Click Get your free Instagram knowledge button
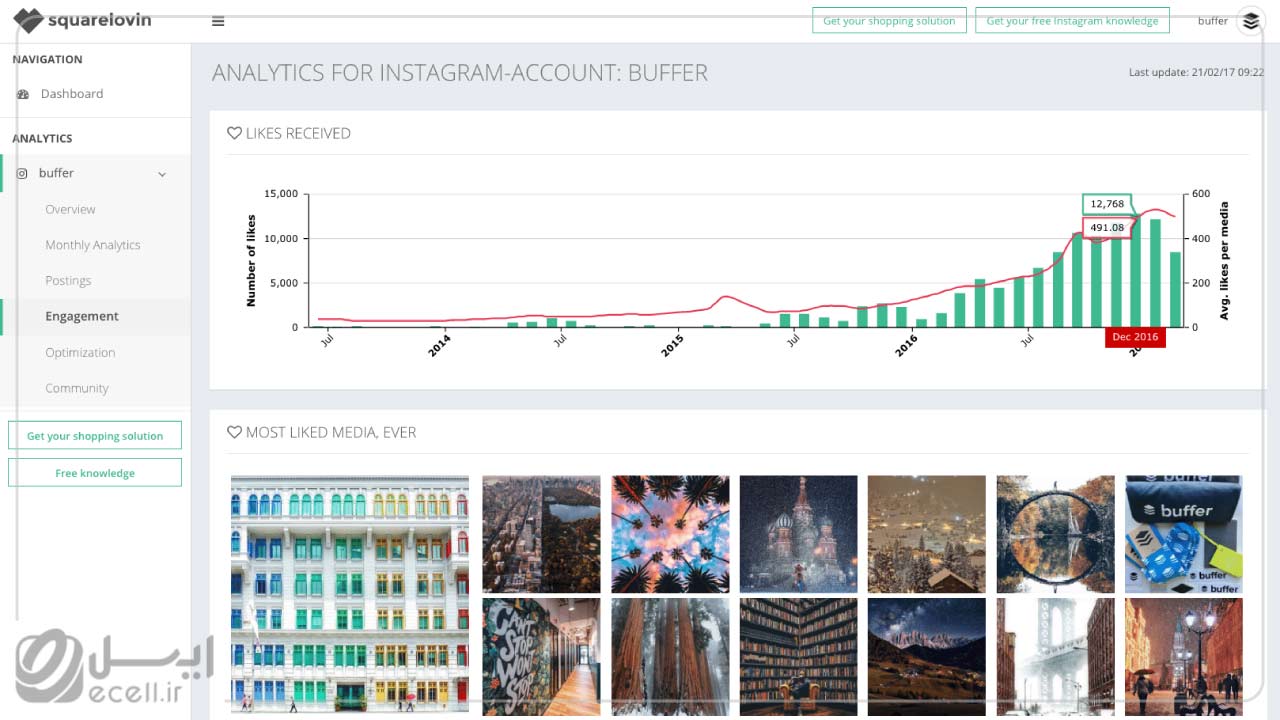 (1071, 21)
